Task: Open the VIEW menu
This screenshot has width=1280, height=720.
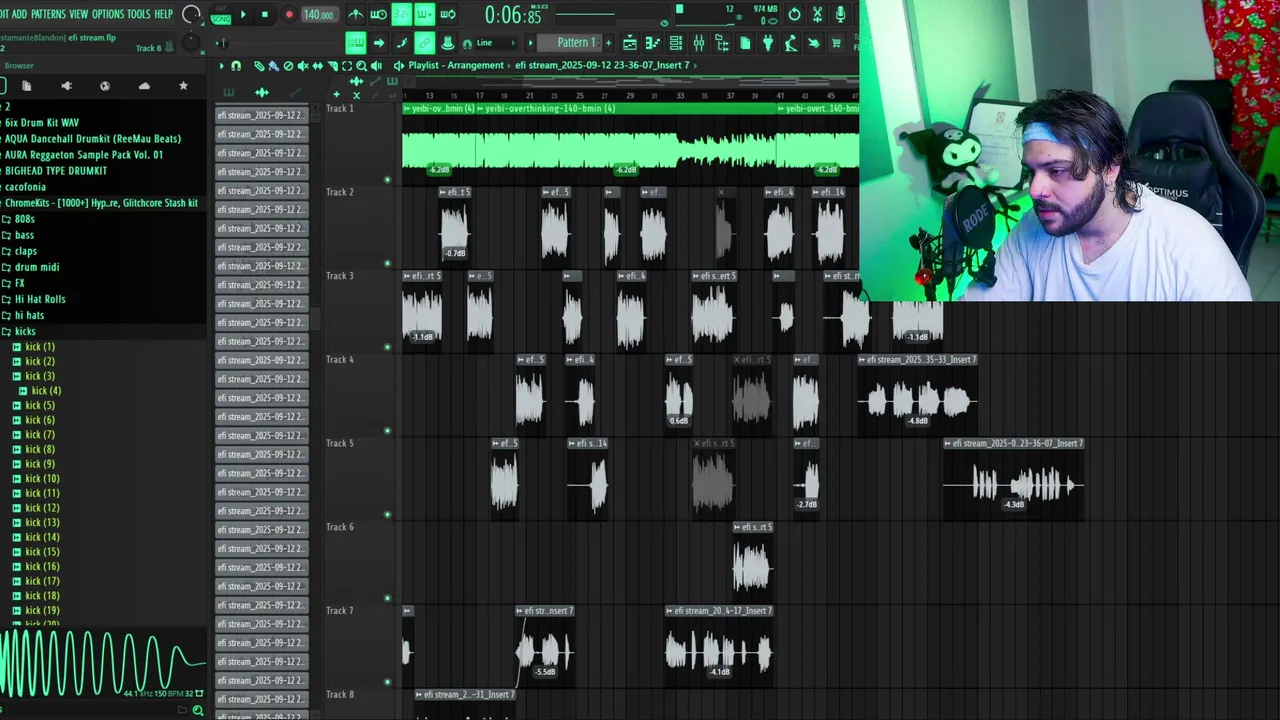Action: (x=78, y=14)
